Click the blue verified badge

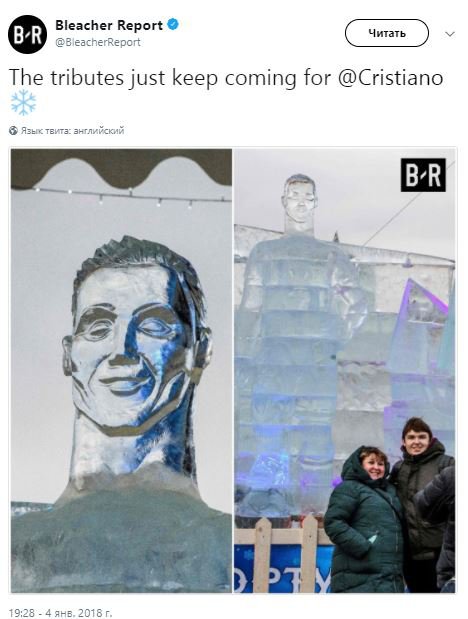click(x=173, y=25)
